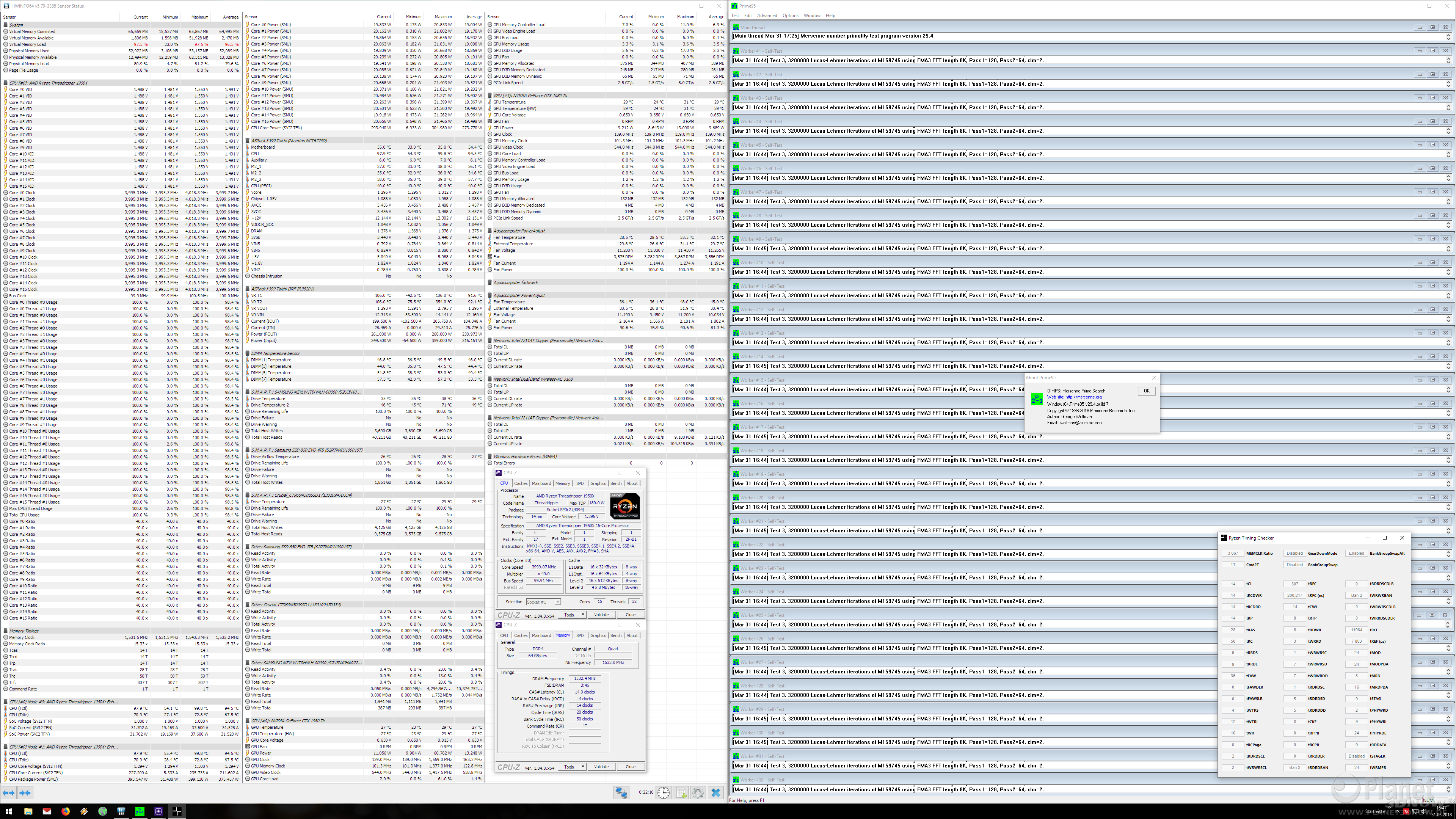Image resolution: width=1456 pixels, height=819 pixels.
Task: Open mail app envelope in taskbar
Action: point(47,811)
